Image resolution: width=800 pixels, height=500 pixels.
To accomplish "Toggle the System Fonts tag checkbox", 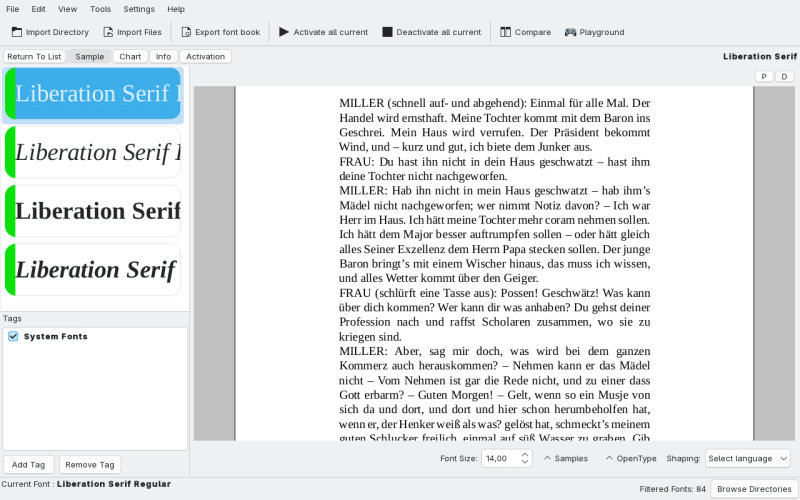I will pyautogui.click(x=13, y=336).
